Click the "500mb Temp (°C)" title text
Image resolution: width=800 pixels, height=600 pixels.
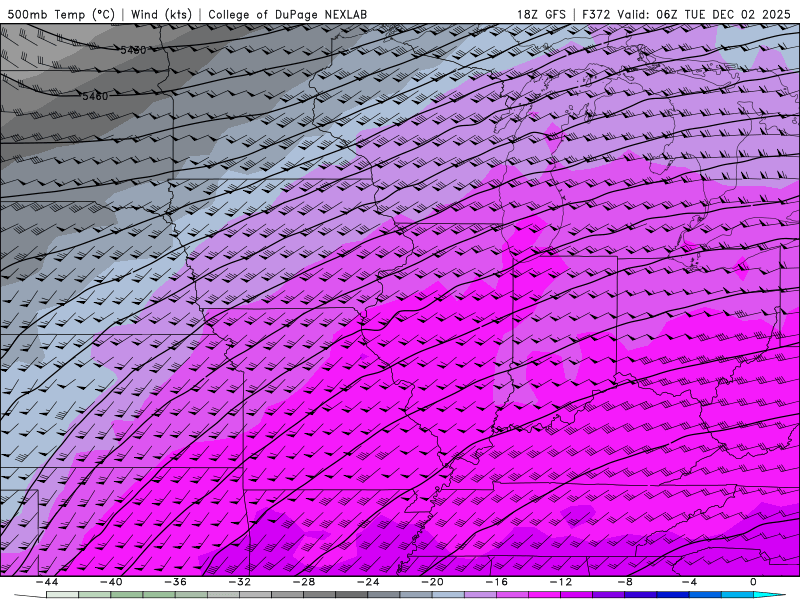point(61,14)
